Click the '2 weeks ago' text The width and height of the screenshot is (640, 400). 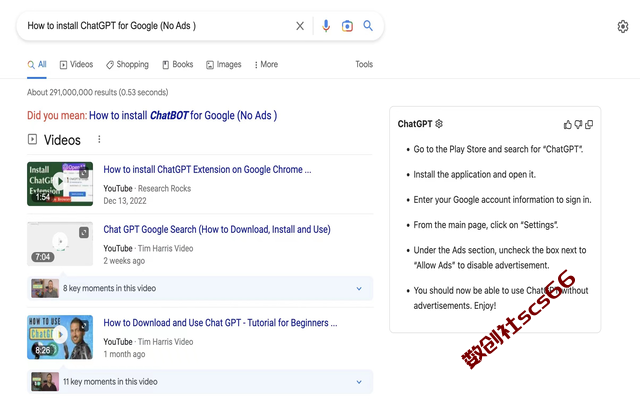pos(124,261)
